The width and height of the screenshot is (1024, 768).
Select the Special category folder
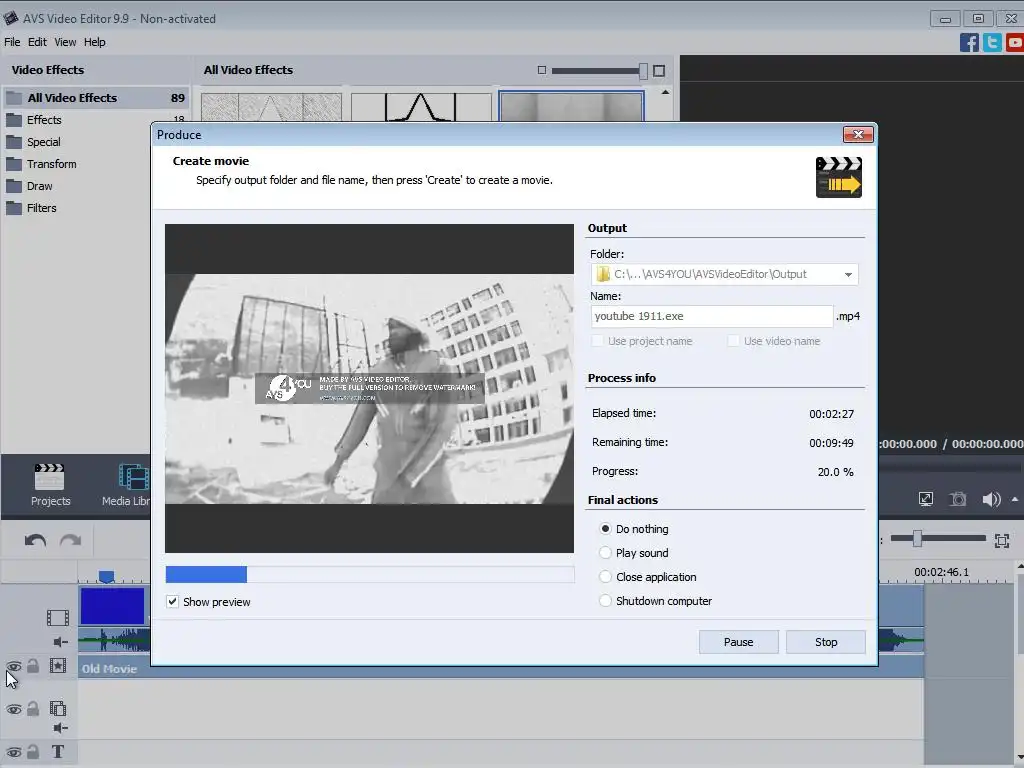(x=43, y=142)
